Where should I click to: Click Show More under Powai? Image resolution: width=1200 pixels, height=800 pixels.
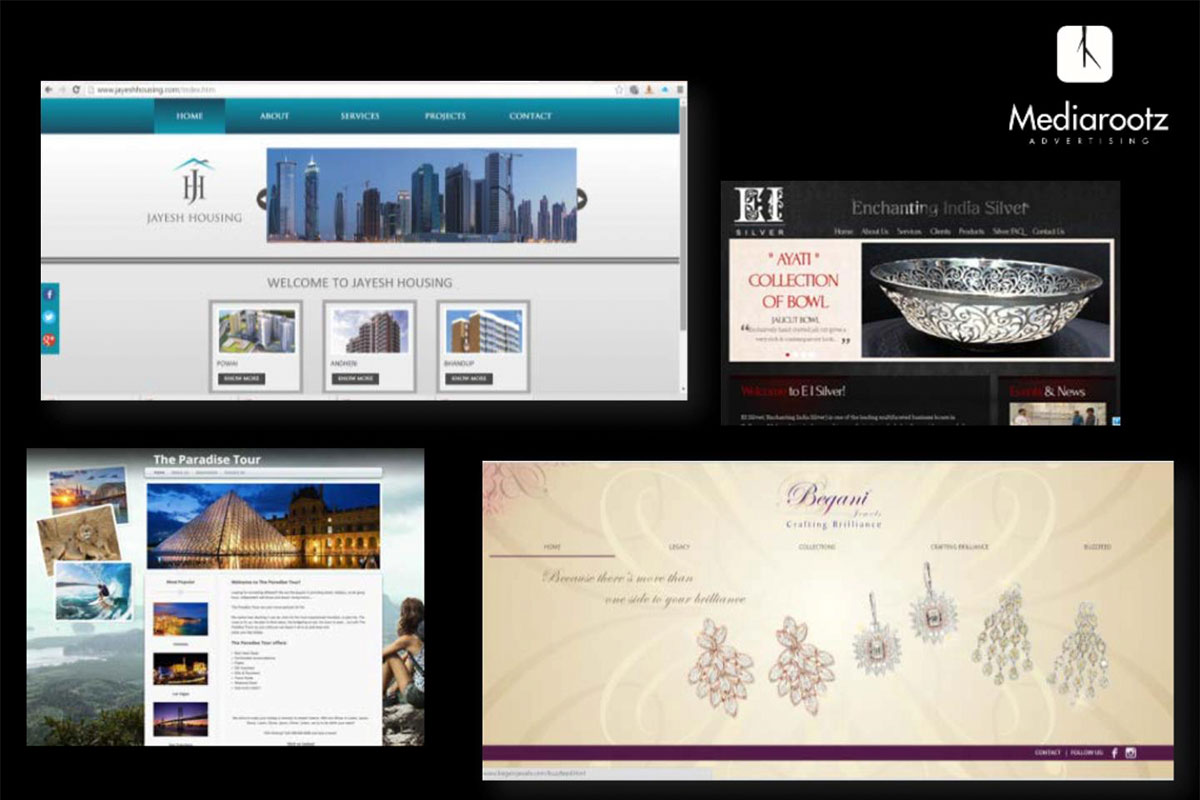tap(241, 379)
